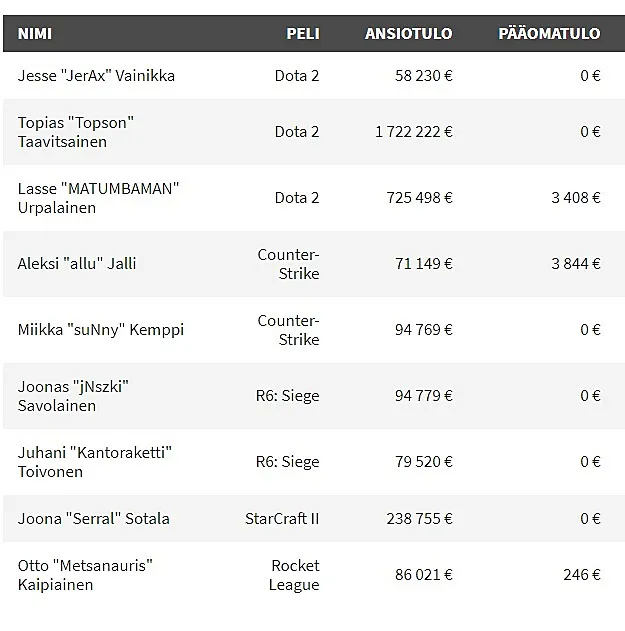The height and width of the screenshot is (631, 625).
Task: Click the Rocket League game cell
Action: 294,575
